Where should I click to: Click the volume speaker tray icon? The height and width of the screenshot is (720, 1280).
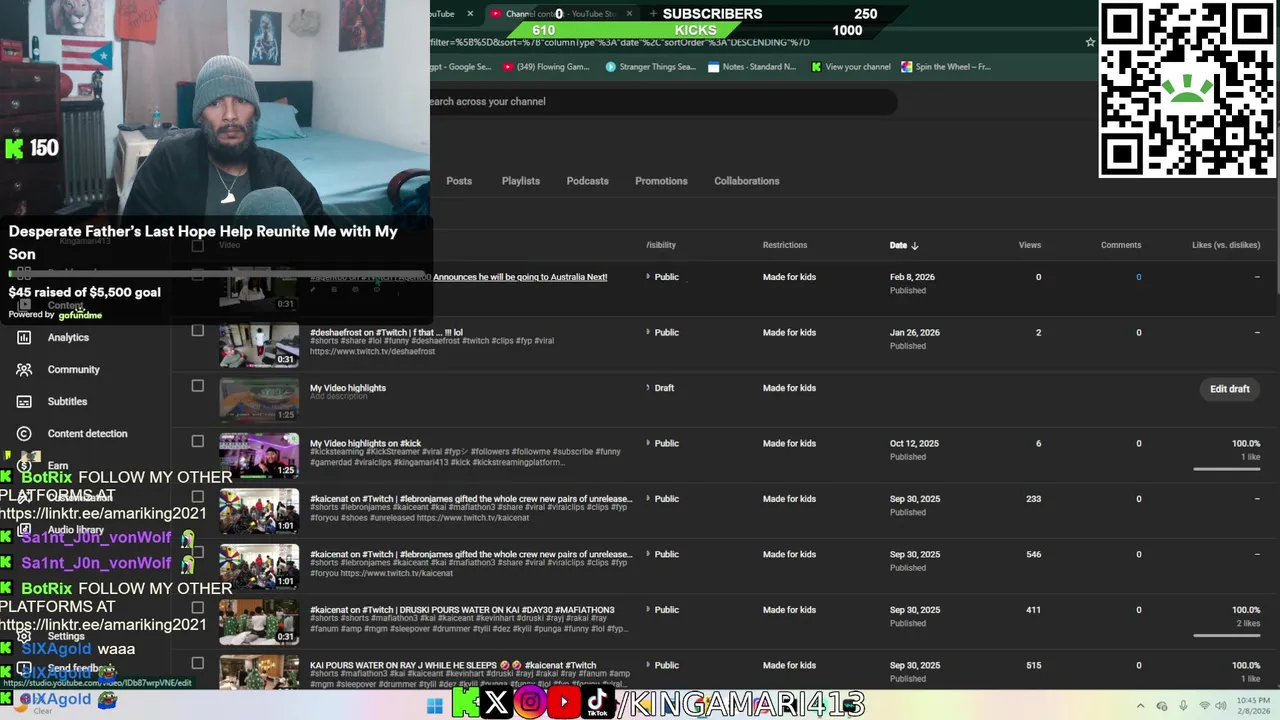click(1223, 706)
